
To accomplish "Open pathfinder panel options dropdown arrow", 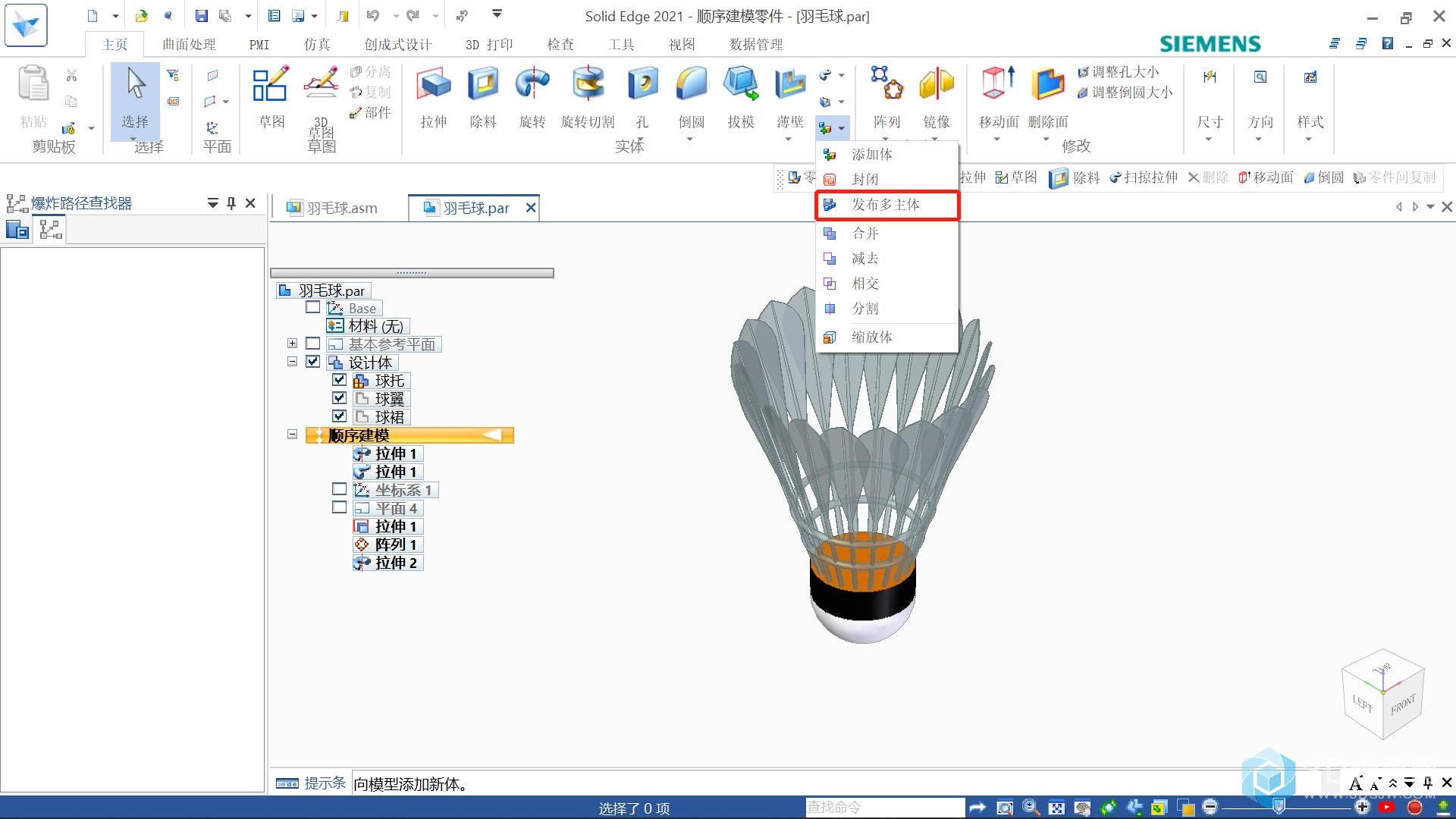I will [x=213, y=203].
